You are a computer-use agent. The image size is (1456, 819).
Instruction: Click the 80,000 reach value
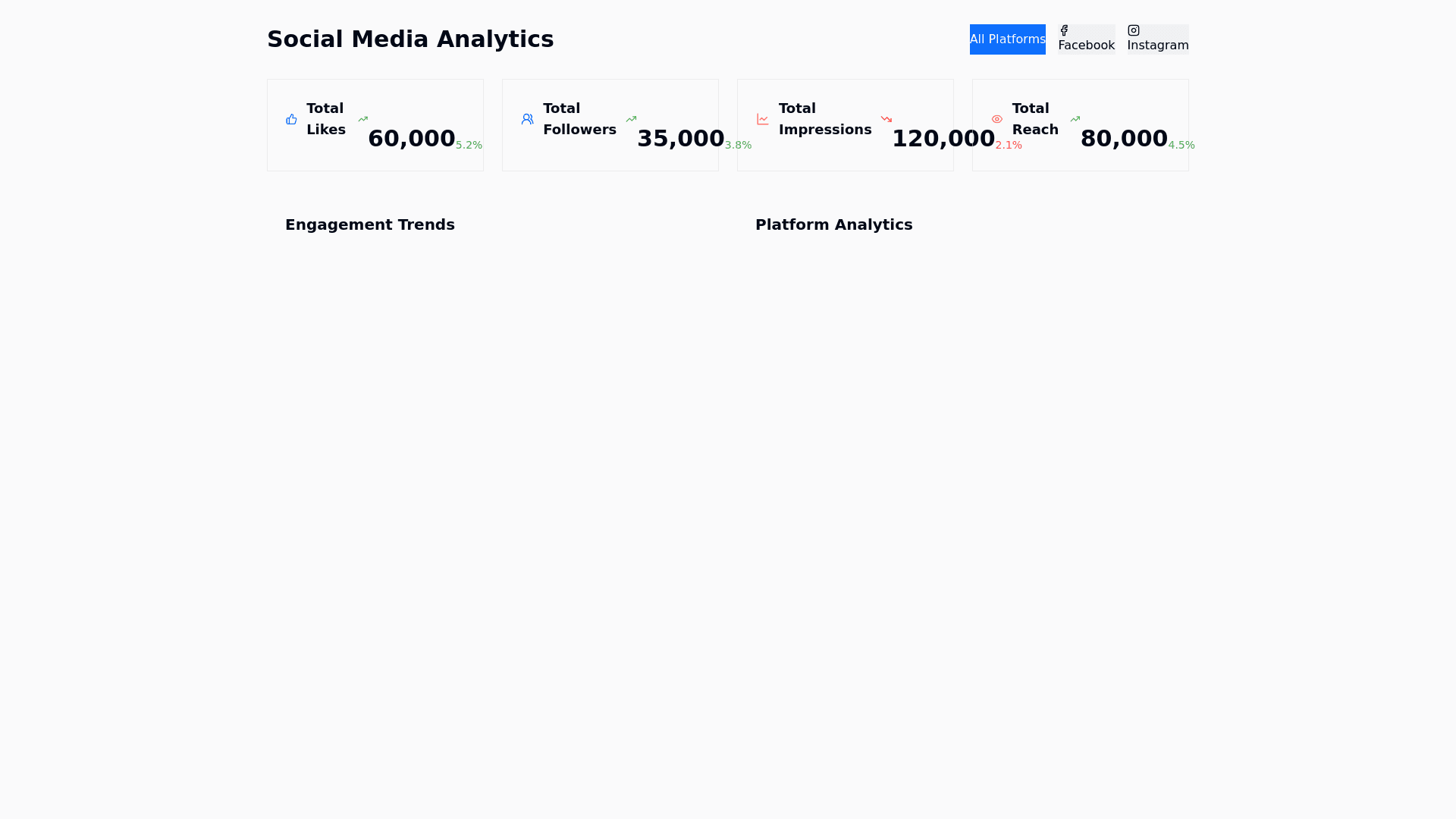1124,139
